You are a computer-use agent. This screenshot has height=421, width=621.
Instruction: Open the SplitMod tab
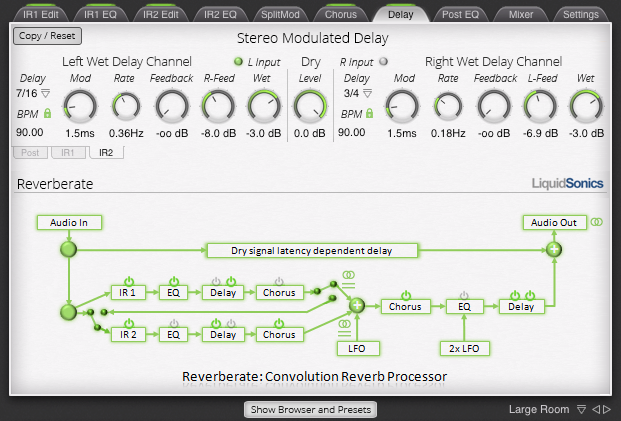coord(280,14)
